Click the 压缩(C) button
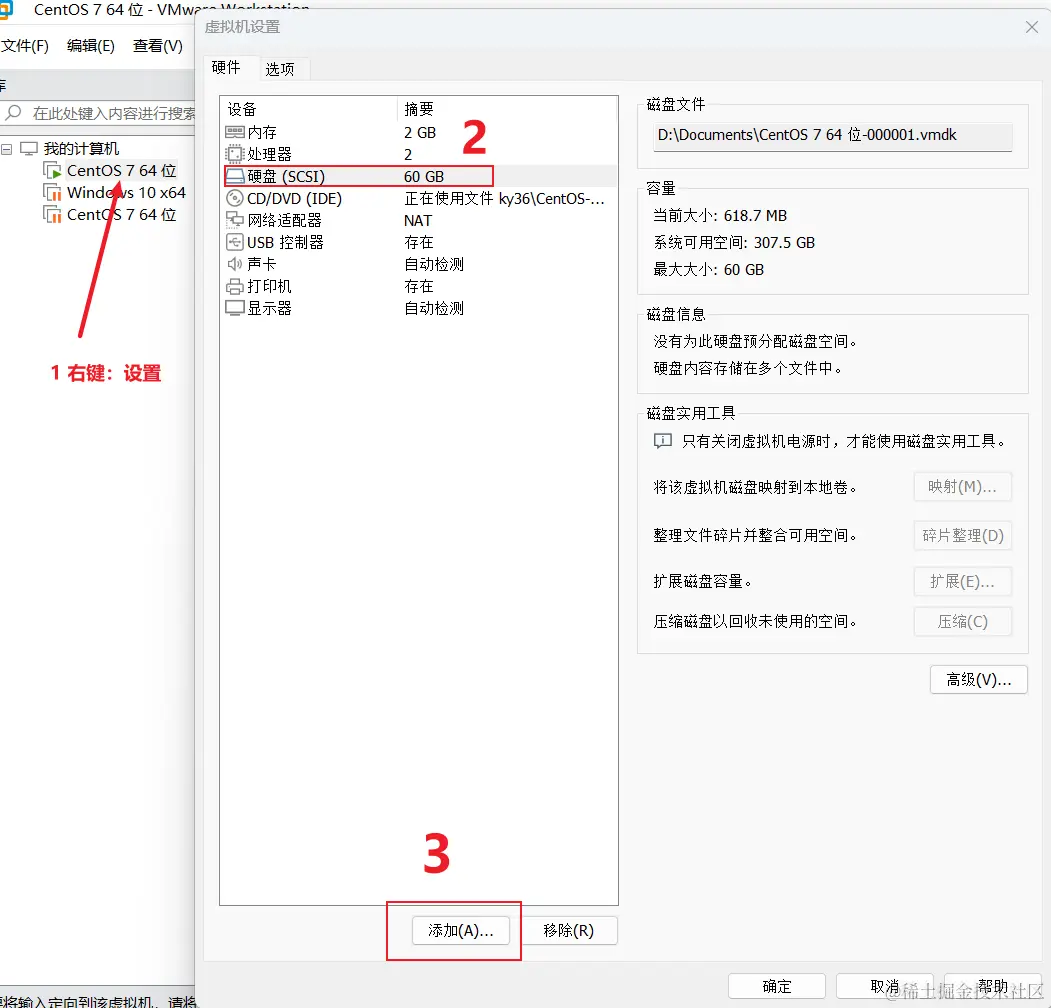The image size is (1051, 1008). click(963, 621)
